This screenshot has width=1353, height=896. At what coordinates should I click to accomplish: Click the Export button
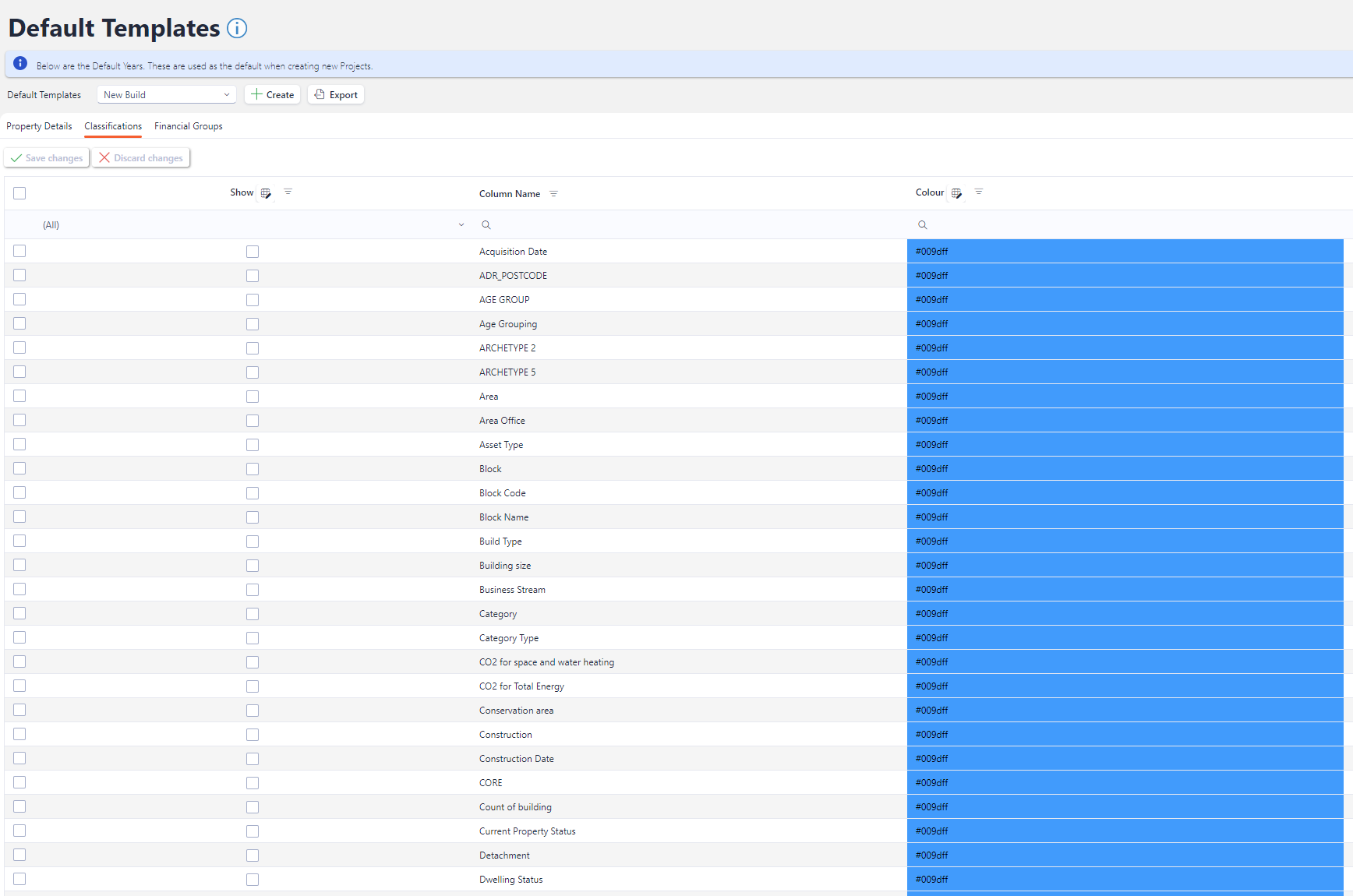pyautogui.click(x=336, y=95)
